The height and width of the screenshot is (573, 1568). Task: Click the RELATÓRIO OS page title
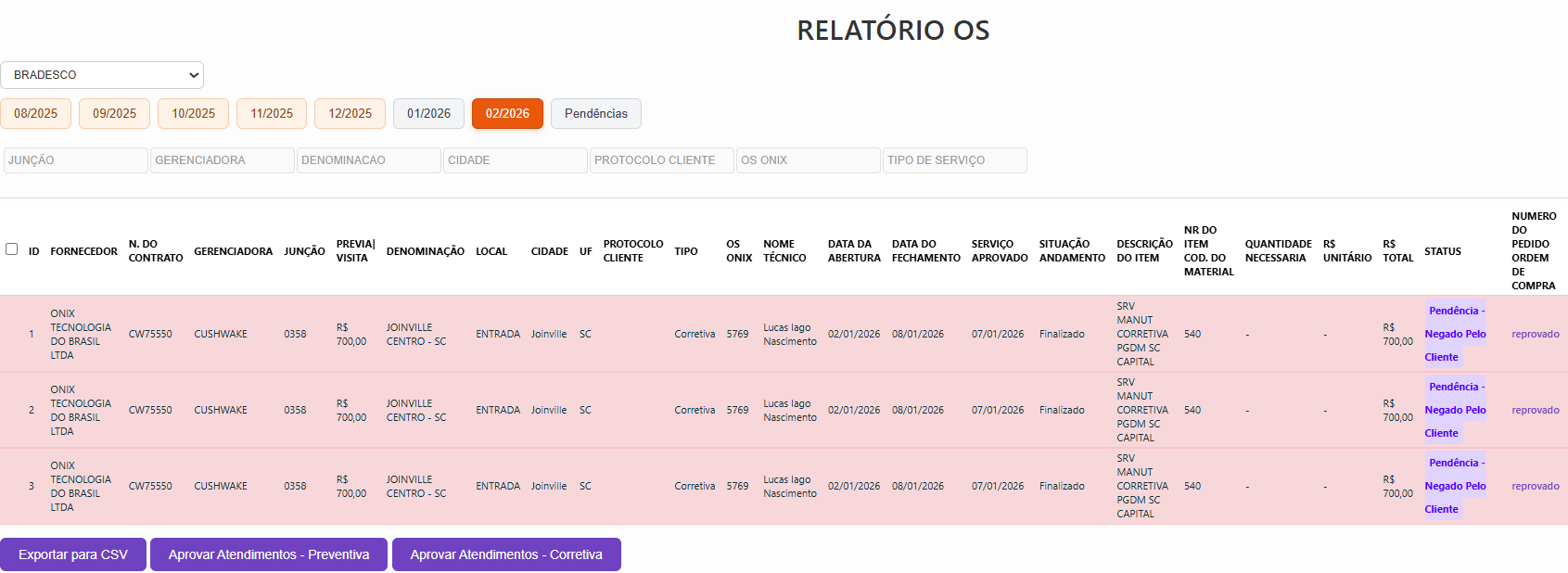pos(893,31)
